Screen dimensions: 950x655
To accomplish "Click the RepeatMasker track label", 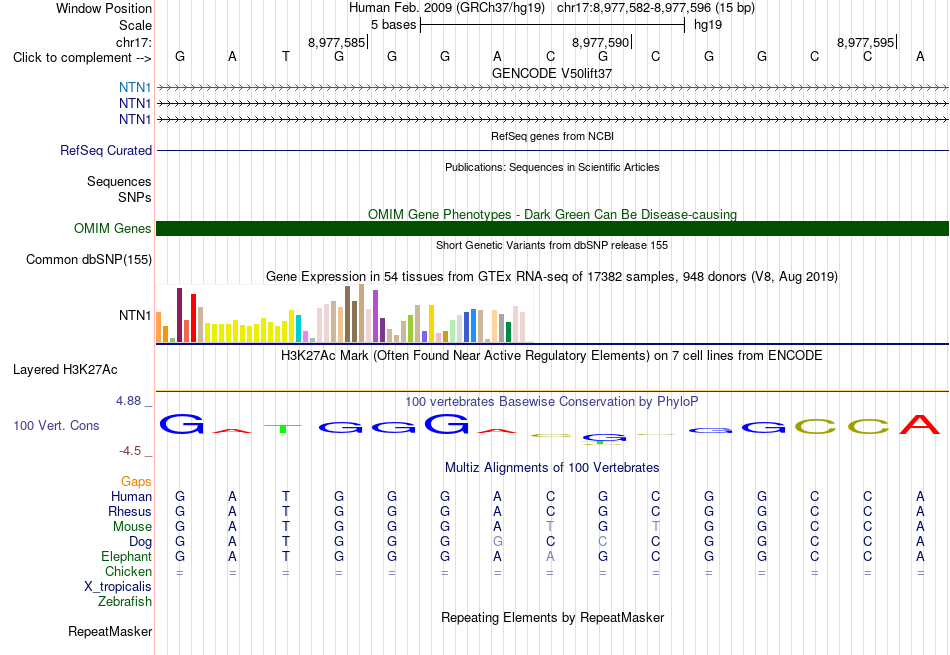I will click(x=110, y=631).
